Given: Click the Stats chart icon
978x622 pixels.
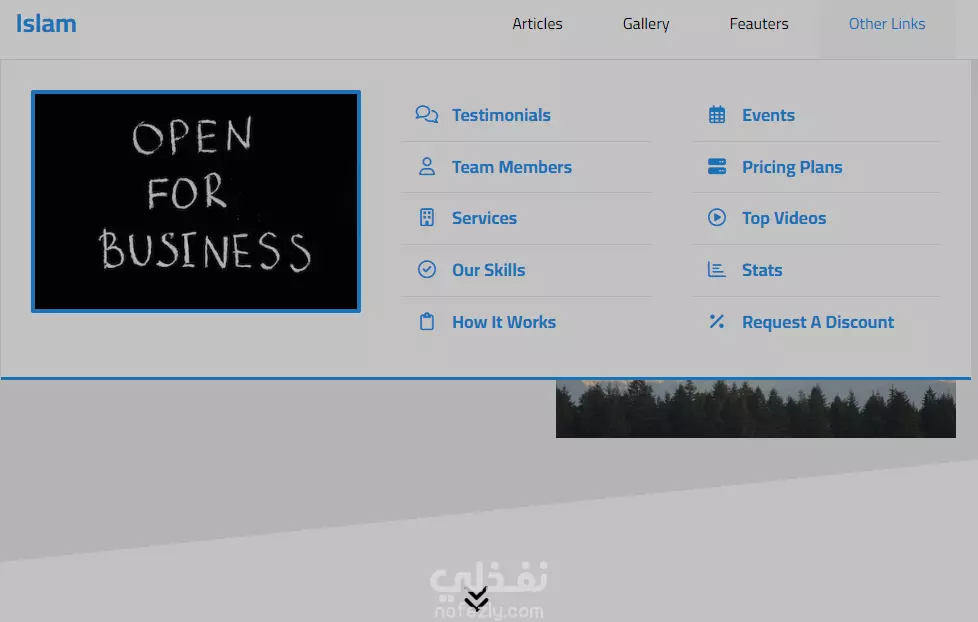Looking at the screenshot, I should tap(717, 270).
